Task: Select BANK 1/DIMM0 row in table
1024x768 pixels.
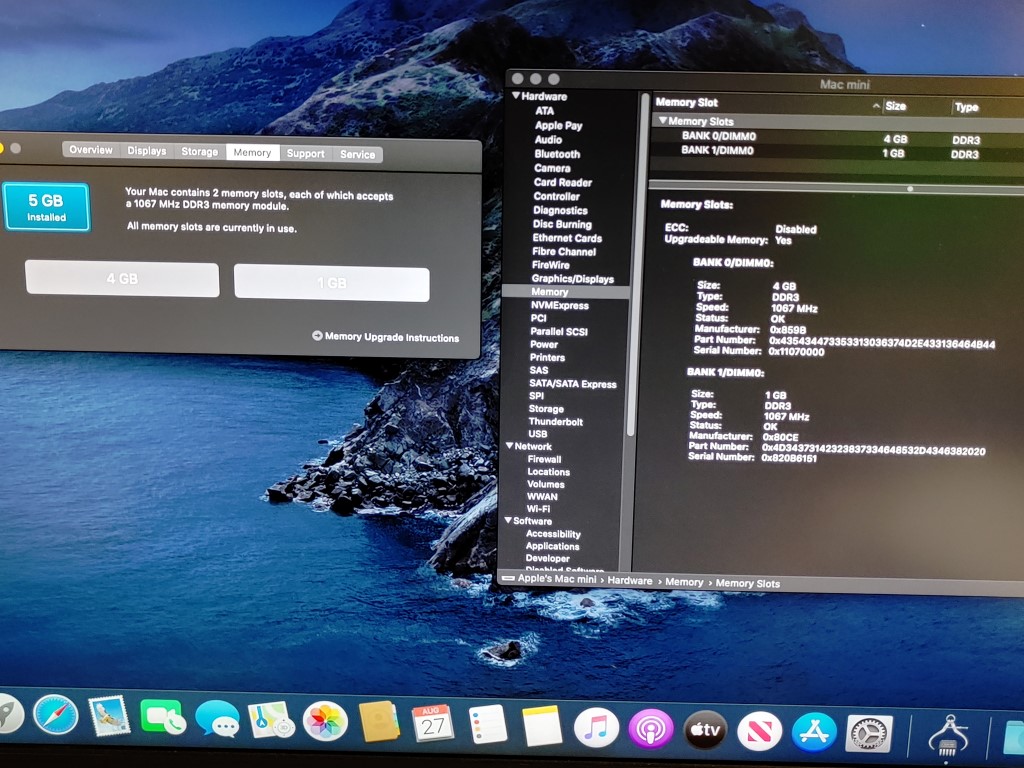Action: 717,151
